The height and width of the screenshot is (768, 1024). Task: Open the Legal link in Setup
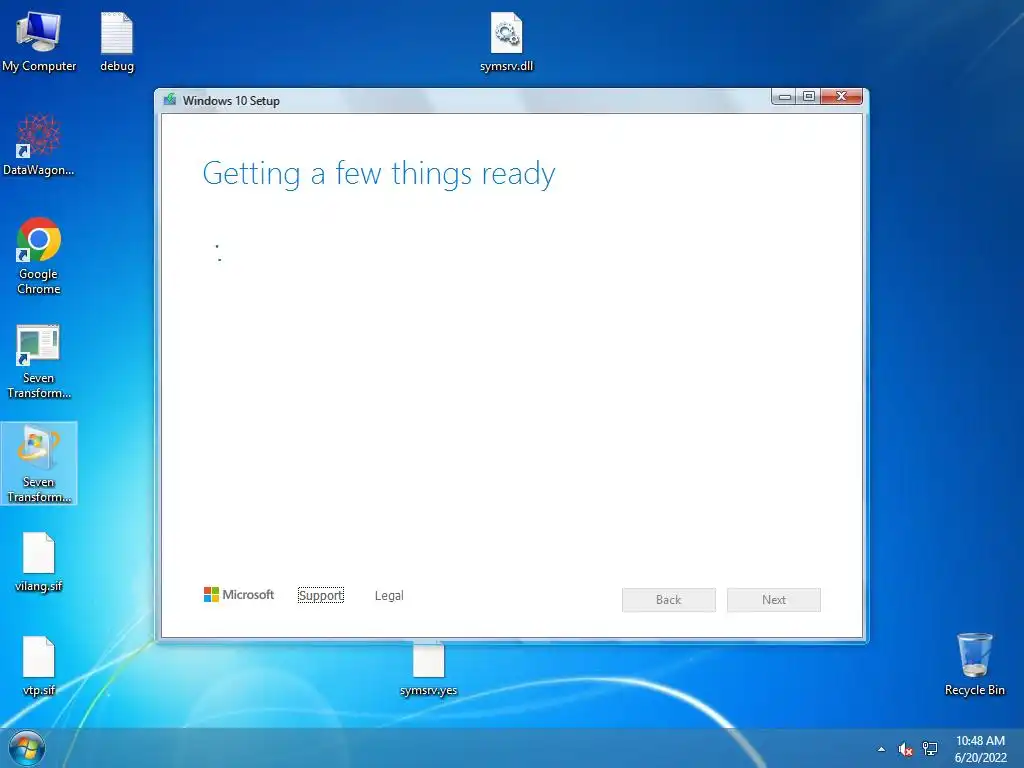pos(389,596)
